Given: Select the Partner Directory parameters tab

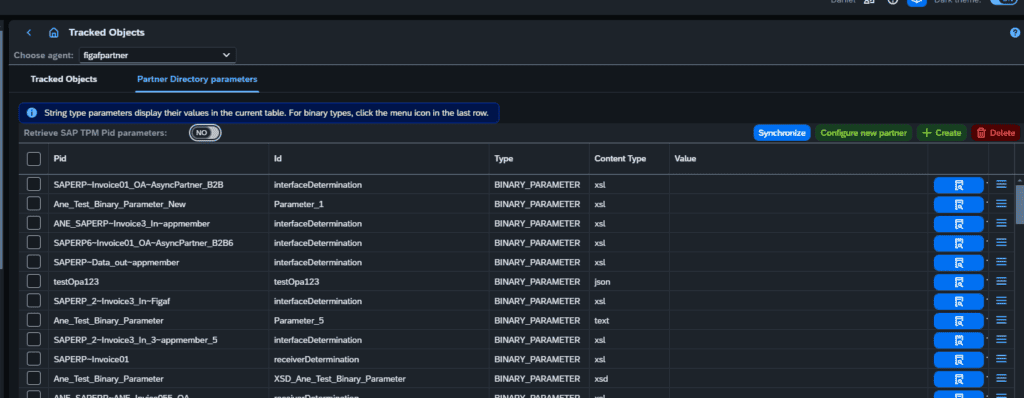Looking at the screenshot, I should pyautogui.click(x=197, y=79).
